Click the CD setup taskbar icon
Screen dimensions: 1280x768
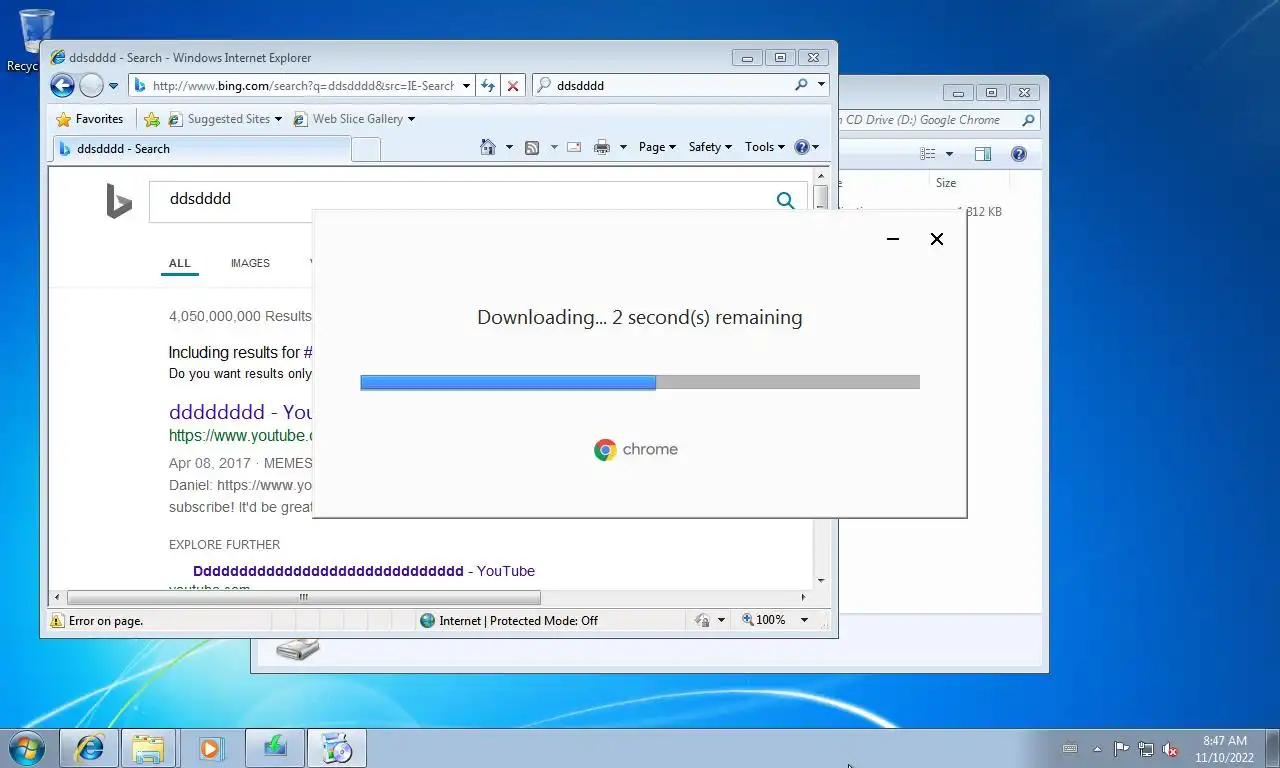pos(337,748)
